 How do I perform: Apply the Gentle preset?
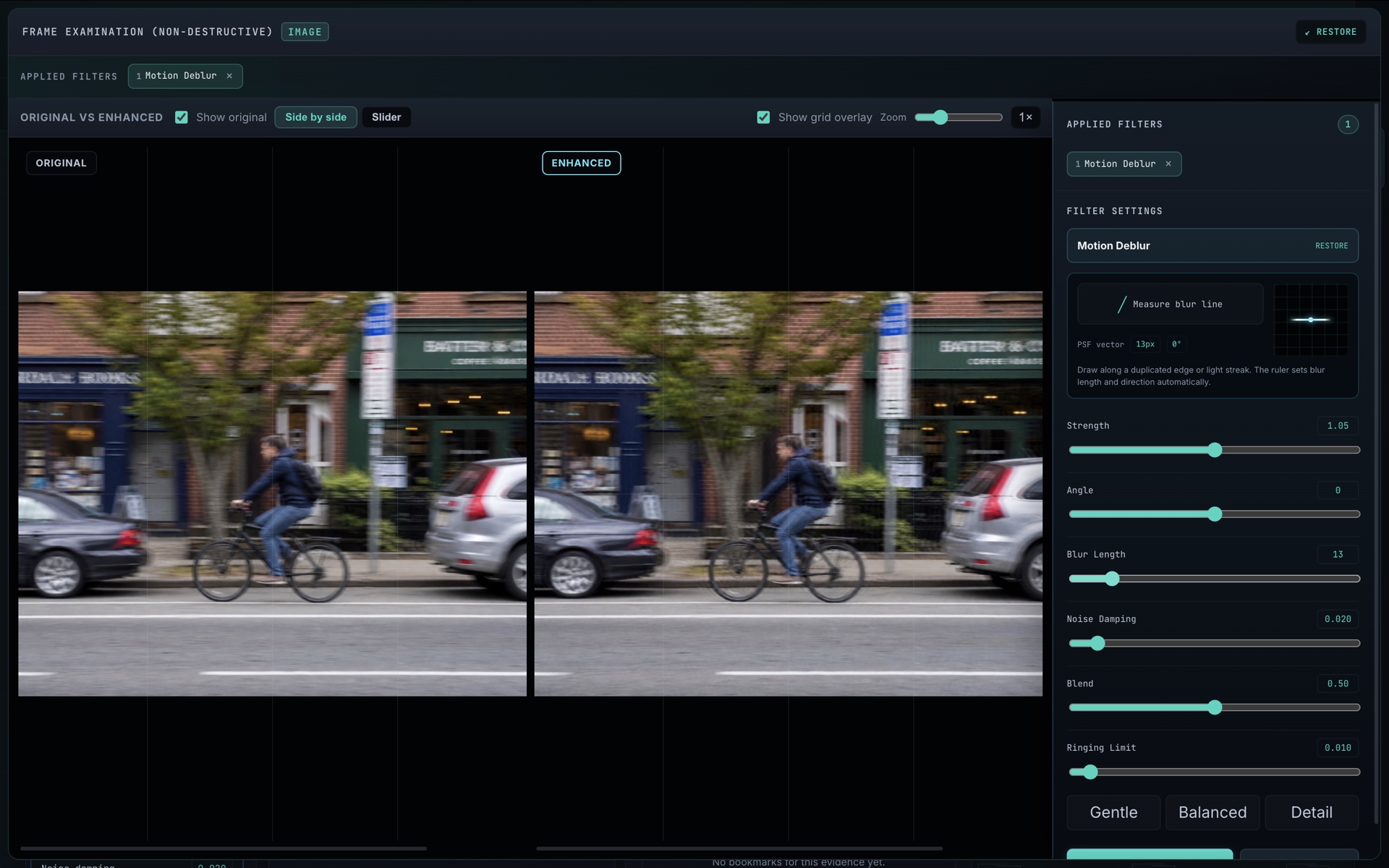(x=1113, y=812)
